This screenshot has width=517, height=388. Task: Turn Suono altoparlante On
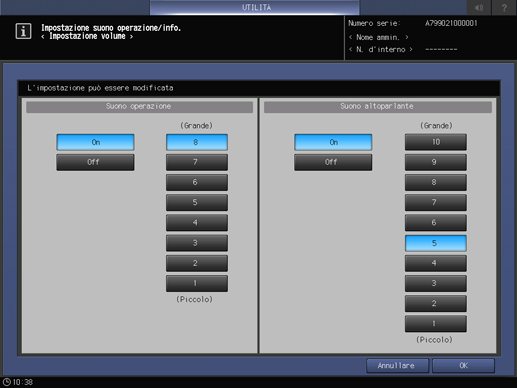333,142
